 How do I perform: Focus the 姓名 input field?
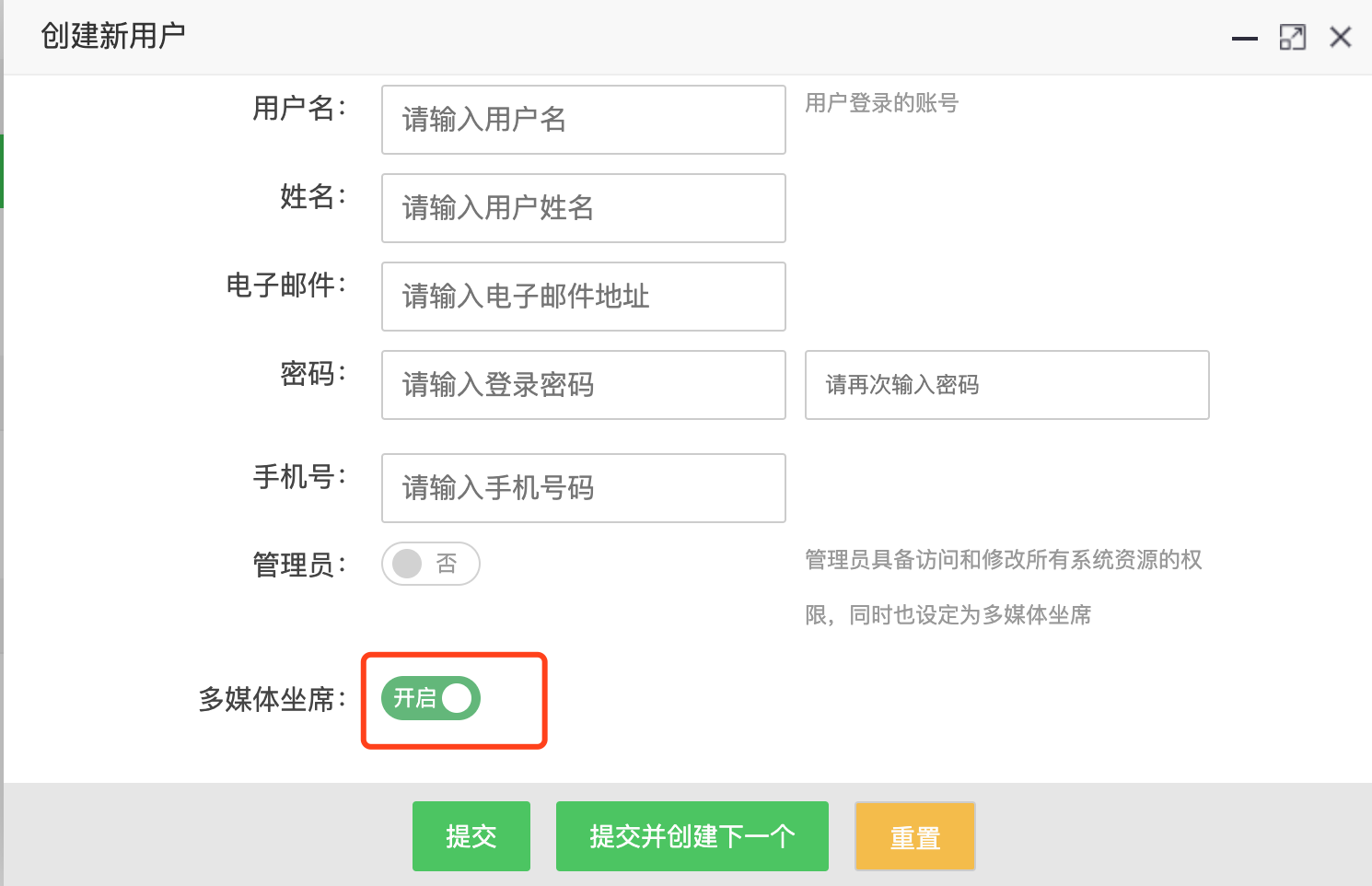pos(583,208)
